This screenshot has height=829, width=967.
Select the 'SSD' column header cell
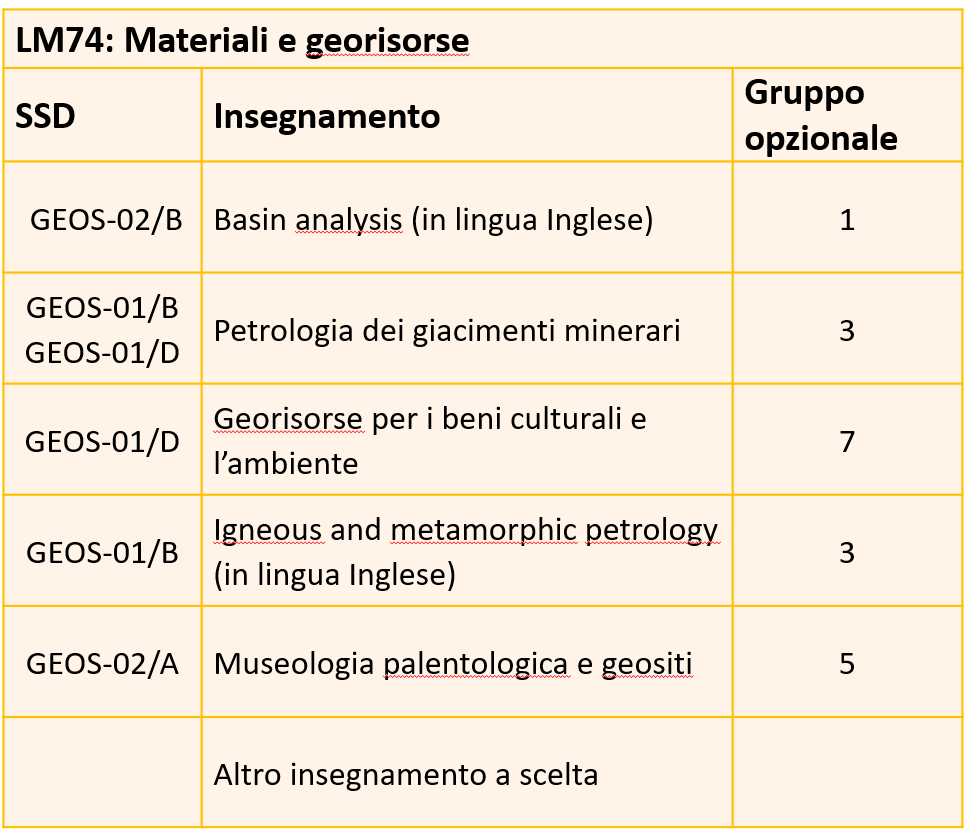45,117
